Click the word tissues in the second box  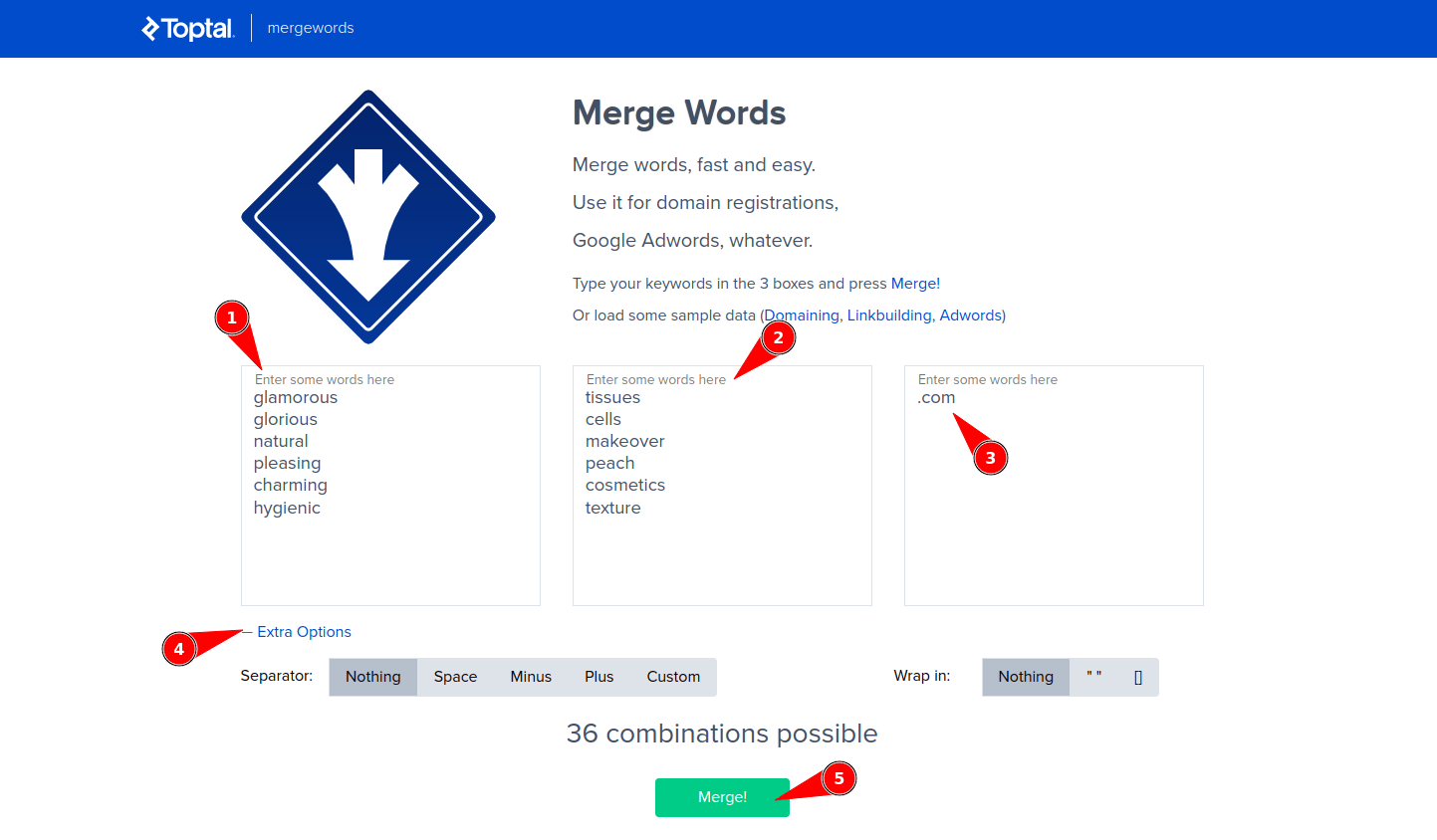click(x=612, y=398)
